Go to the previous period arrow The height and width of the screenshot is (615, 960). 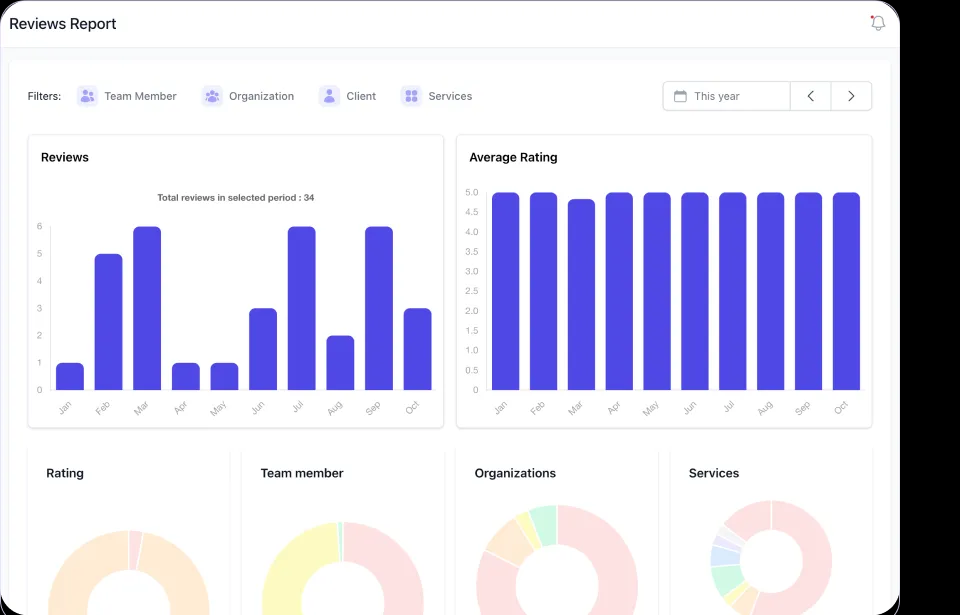point(811,96)
